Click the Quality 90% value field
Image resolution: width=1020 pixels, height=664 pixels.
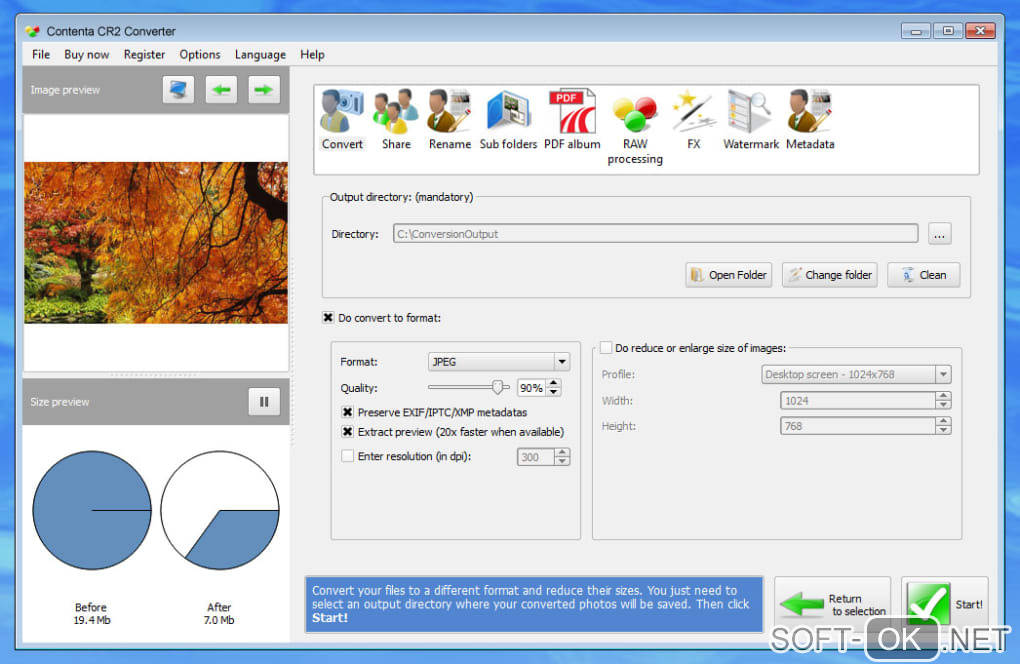(x=531, y=388)
